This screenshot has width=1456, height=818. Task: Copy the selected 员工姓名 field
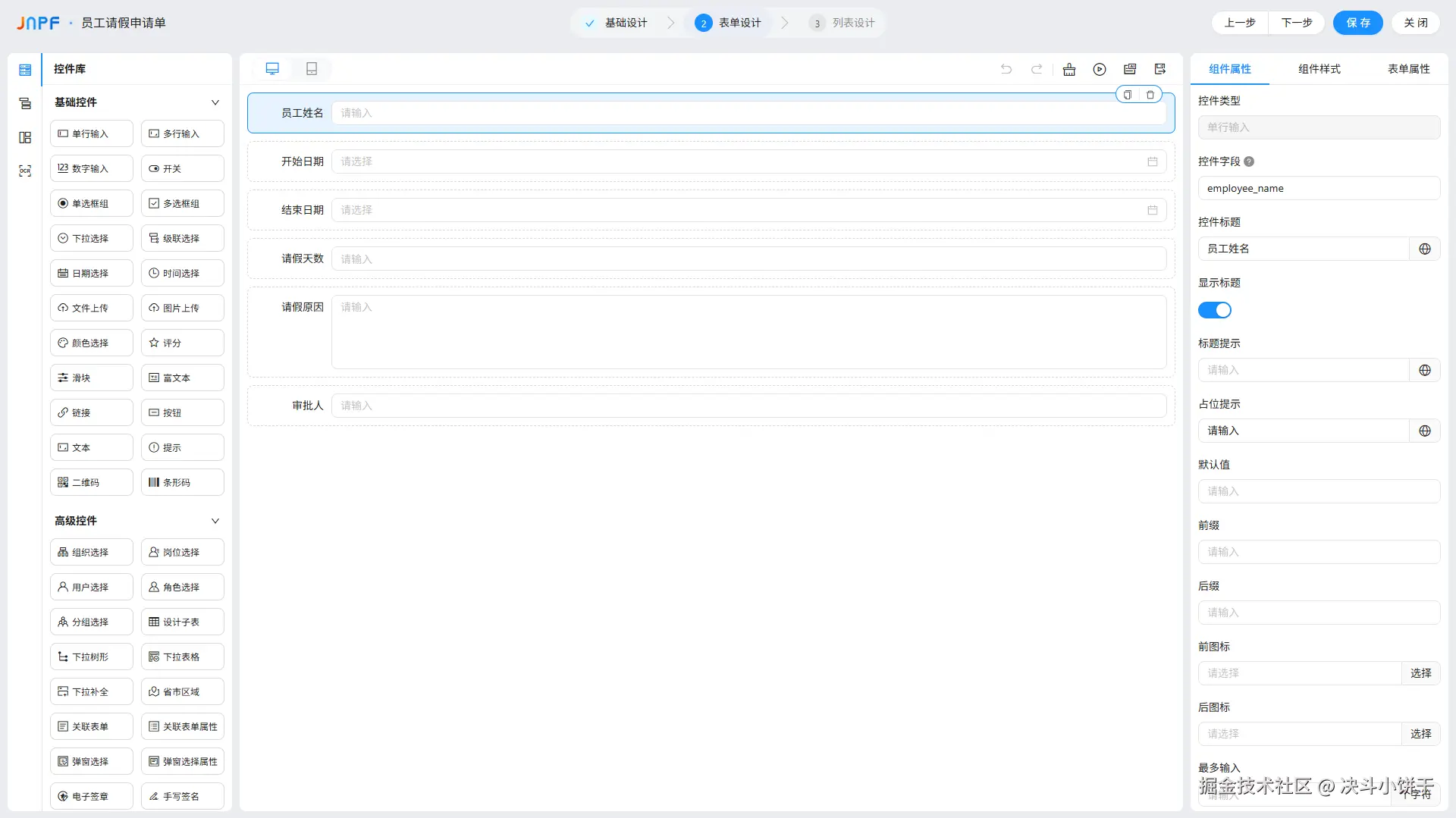(1128, 95)
